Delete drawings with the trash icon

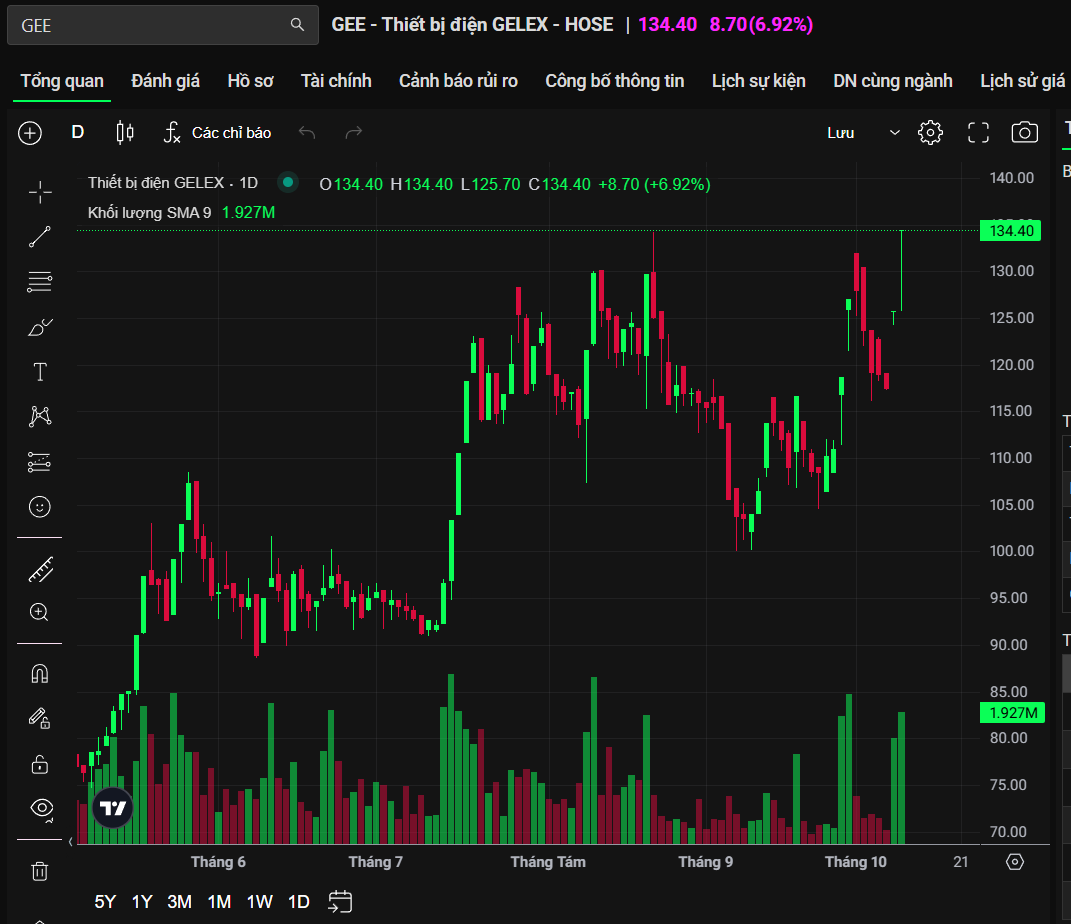point(40,871)
